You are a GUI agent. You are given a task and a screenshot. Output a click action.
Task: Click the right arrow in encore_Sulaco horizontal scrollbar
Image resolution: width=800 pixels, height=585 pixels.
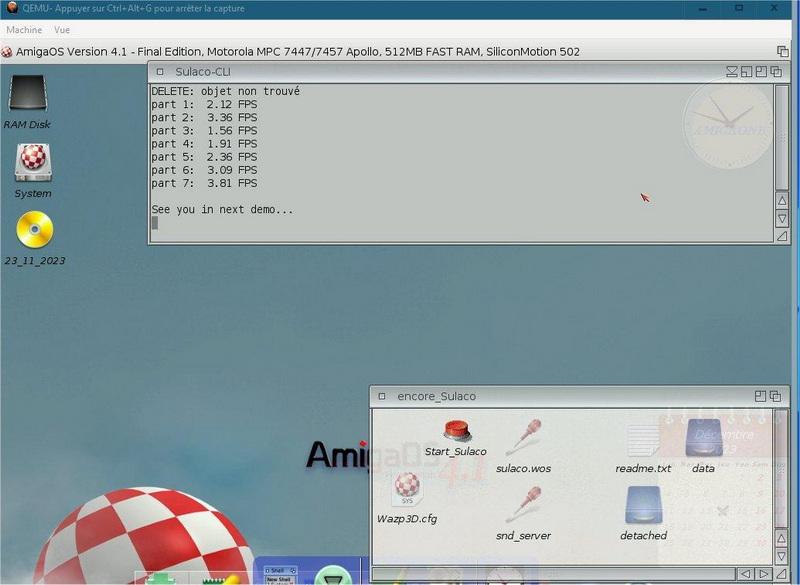click(763, 574)
